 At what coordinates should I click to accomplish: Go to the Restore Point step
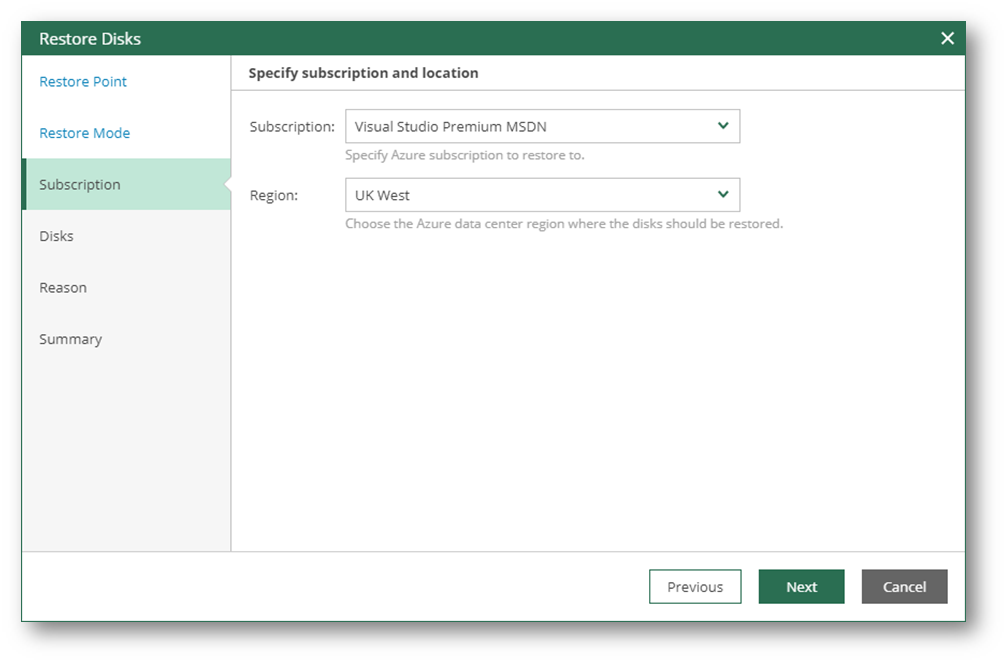[x=83, y=82]
